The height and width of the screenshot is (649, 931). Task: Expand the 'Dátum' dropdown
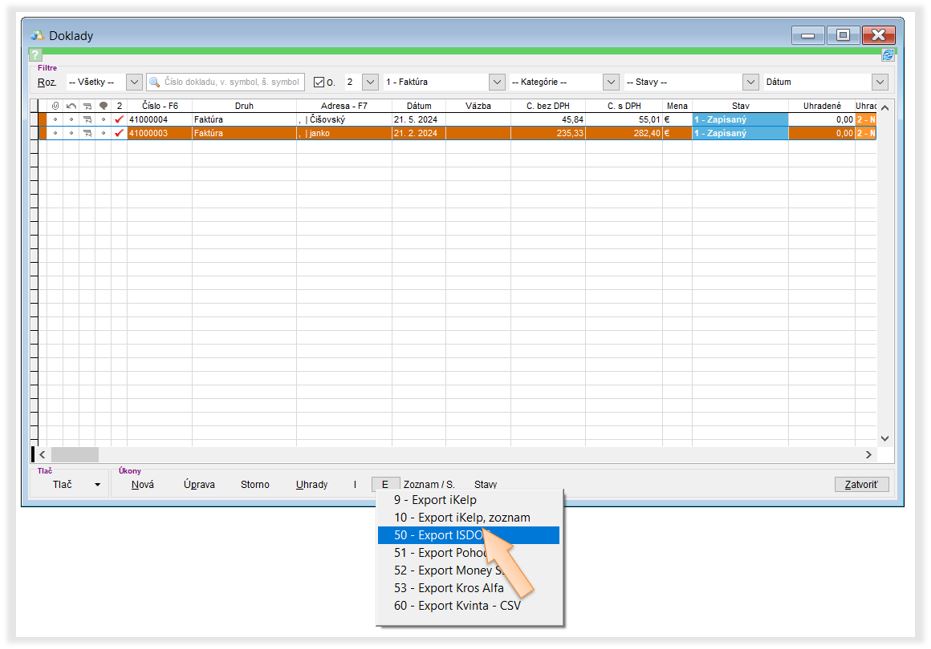pyautogui.click(x=880, y=82)
